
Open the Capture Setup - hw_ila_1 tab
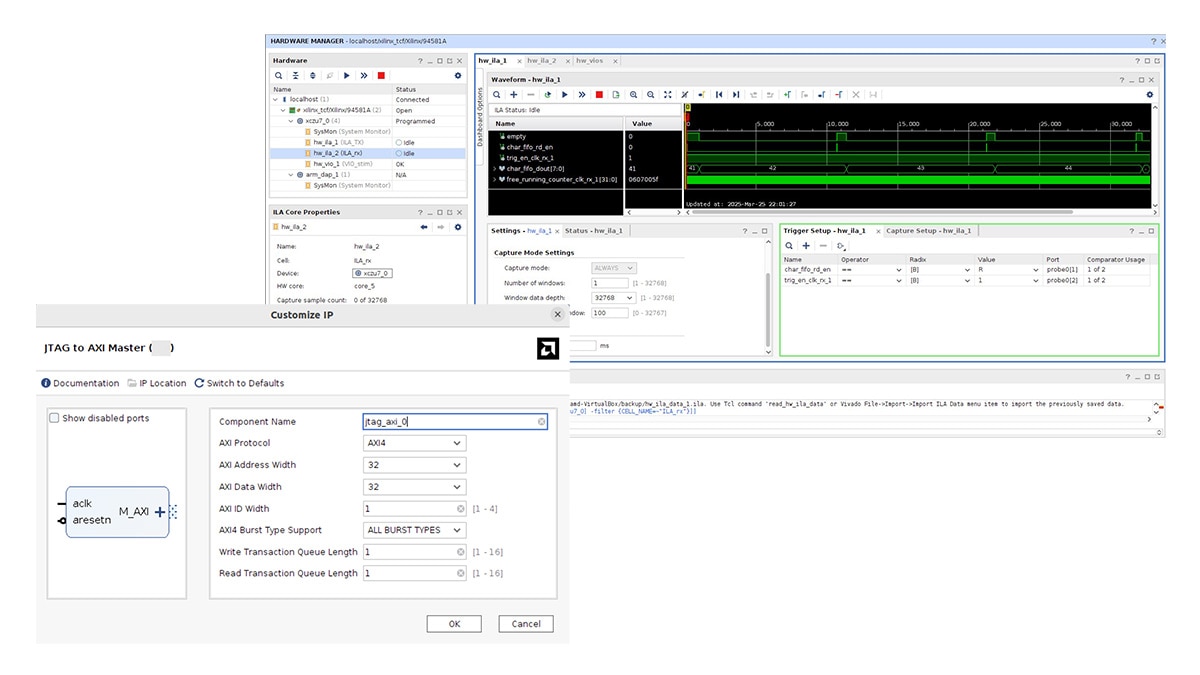(x=928, y=231)
